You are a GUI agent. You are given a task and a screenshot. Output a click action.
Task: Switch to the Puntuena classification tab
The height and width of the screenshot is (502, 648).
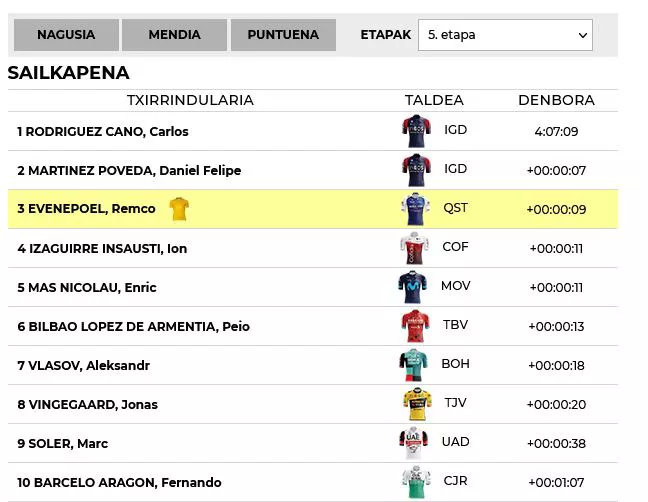(283, 35)
